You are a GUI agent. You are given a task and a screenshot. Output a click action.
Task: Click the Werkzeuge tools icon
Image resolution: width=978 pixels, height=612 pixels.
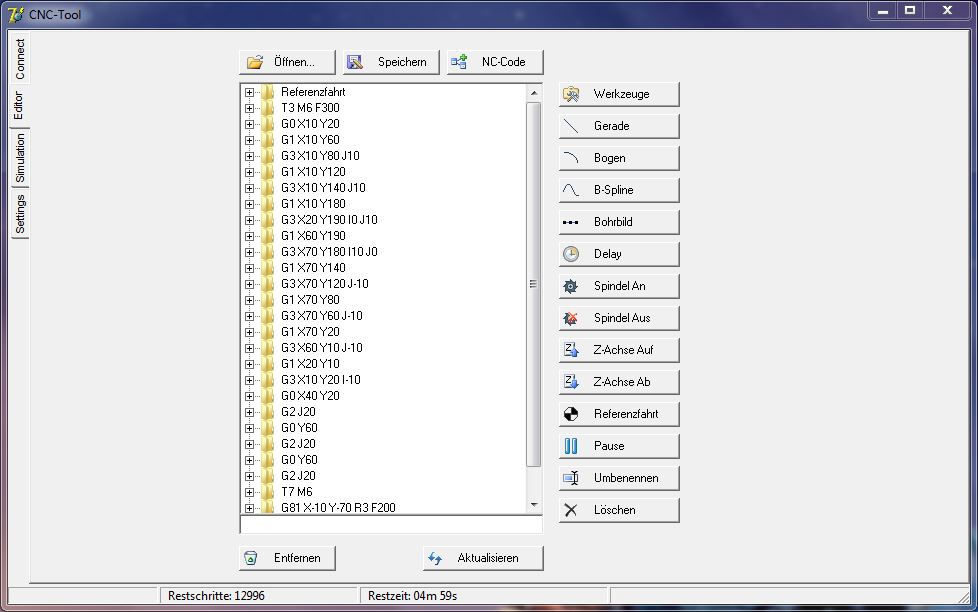click(x=571, y=94)
